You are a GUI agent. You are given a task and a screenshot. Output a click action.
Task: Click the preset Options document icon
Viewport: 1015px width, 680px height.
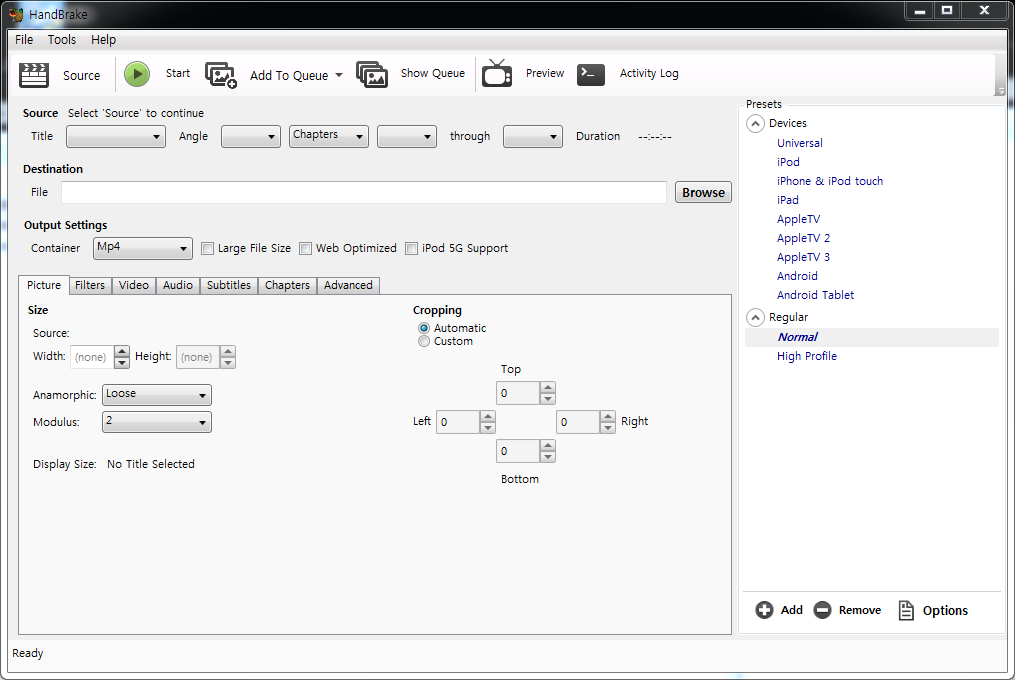pyautogui.click(x=906, y=610)
